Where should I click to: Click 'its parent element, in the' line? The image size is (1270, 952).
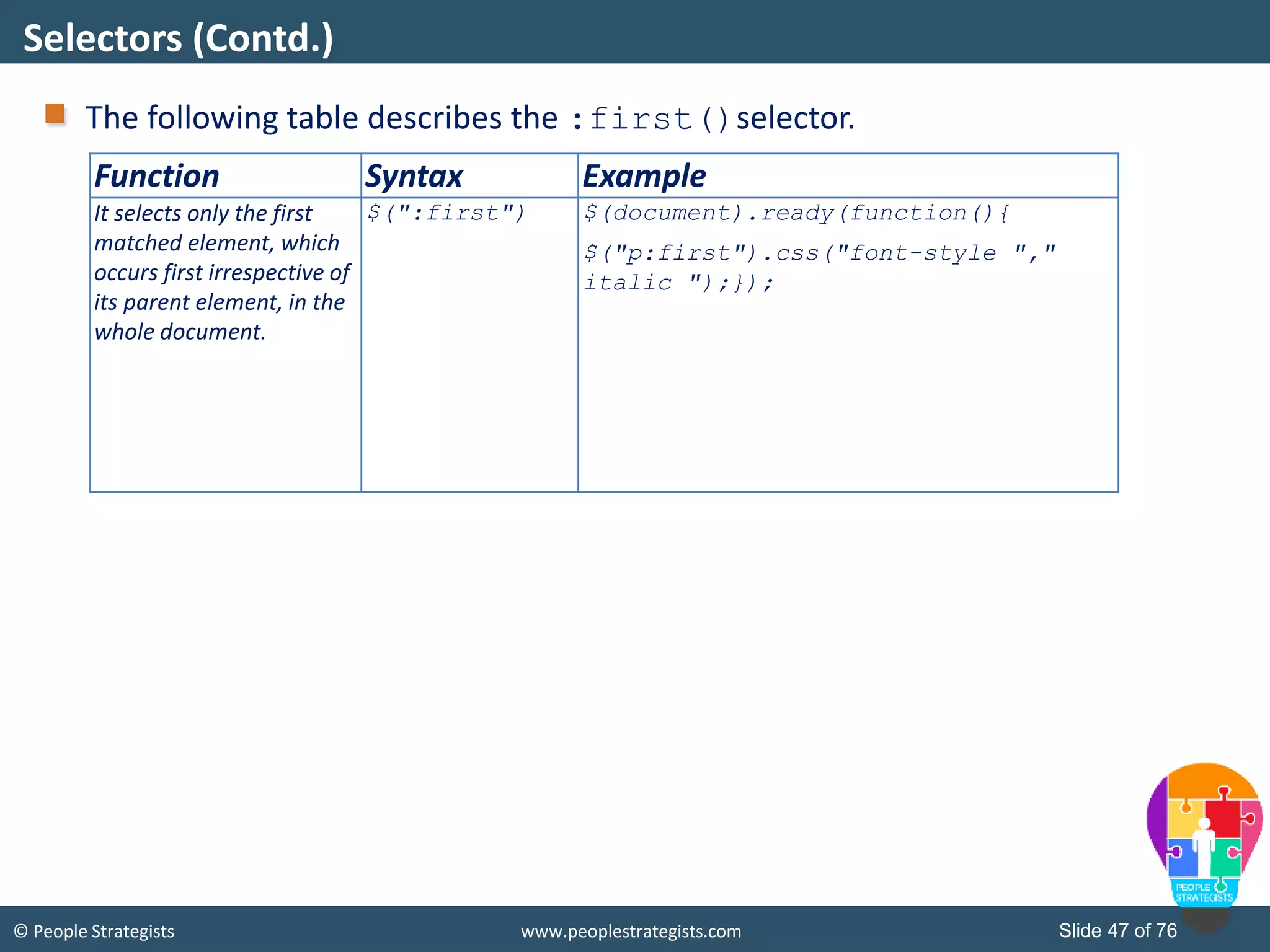219,302
